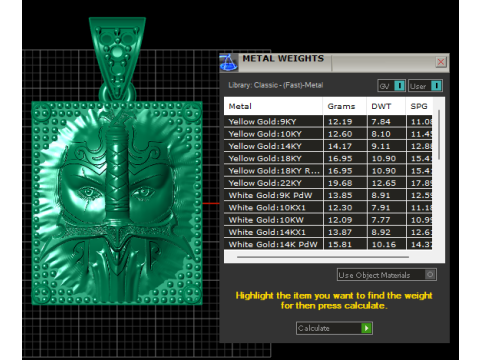The image size is (480, 360).
Task: Toggle Use Object Materials option
Action: point(387,275)
